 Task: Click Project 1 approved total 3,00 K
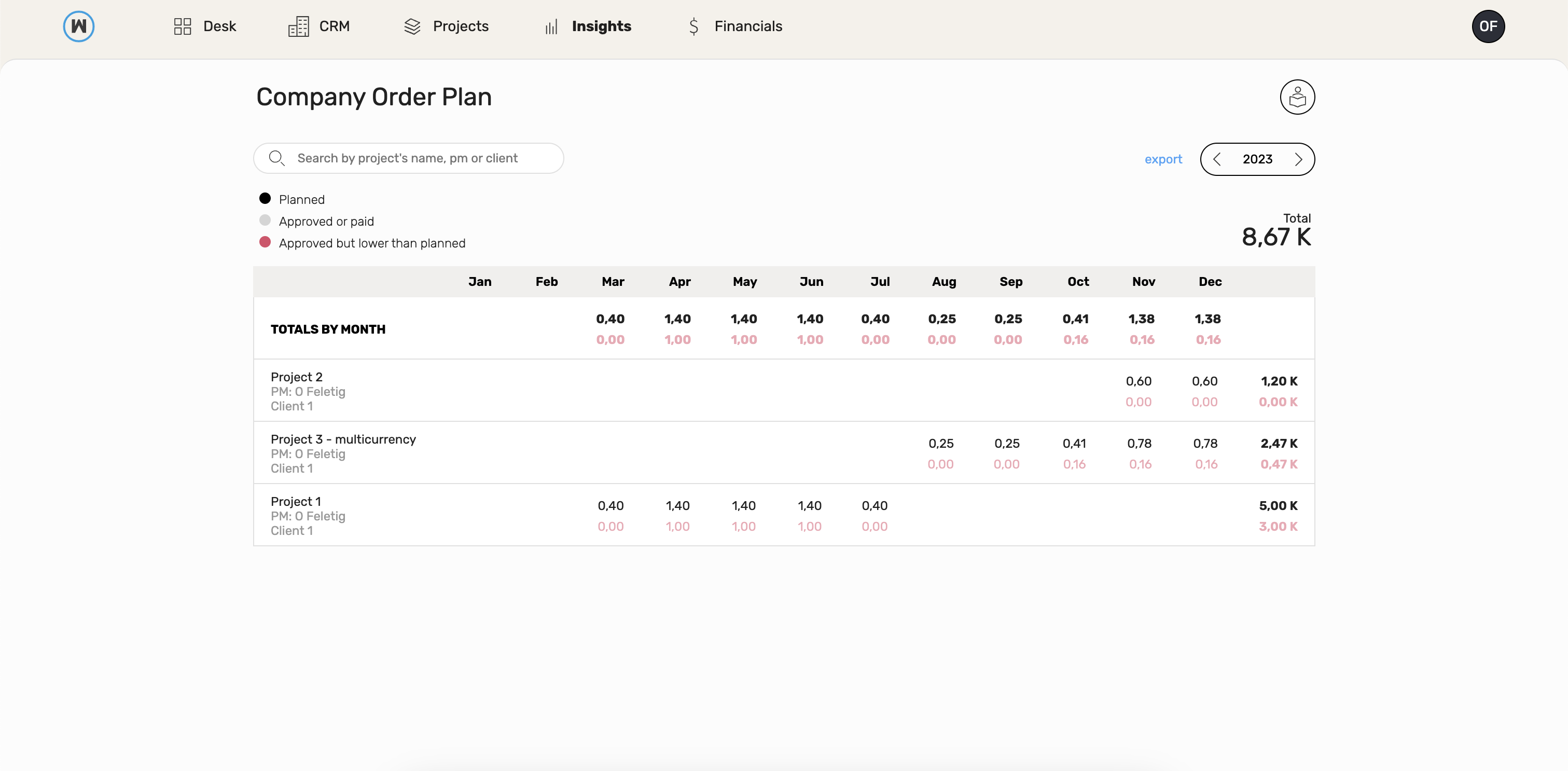1278,526
